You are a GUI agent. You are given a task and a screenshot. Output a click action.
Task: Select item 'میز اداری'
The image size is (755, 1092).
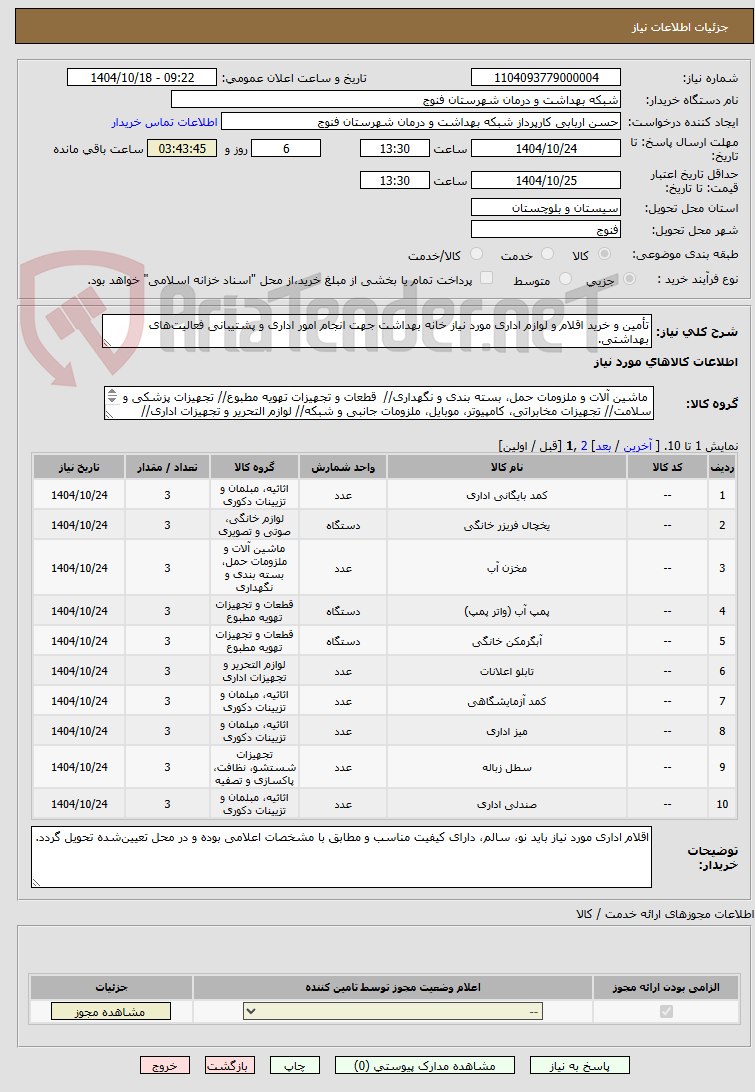pyautogui.click(x=506, y=731)
